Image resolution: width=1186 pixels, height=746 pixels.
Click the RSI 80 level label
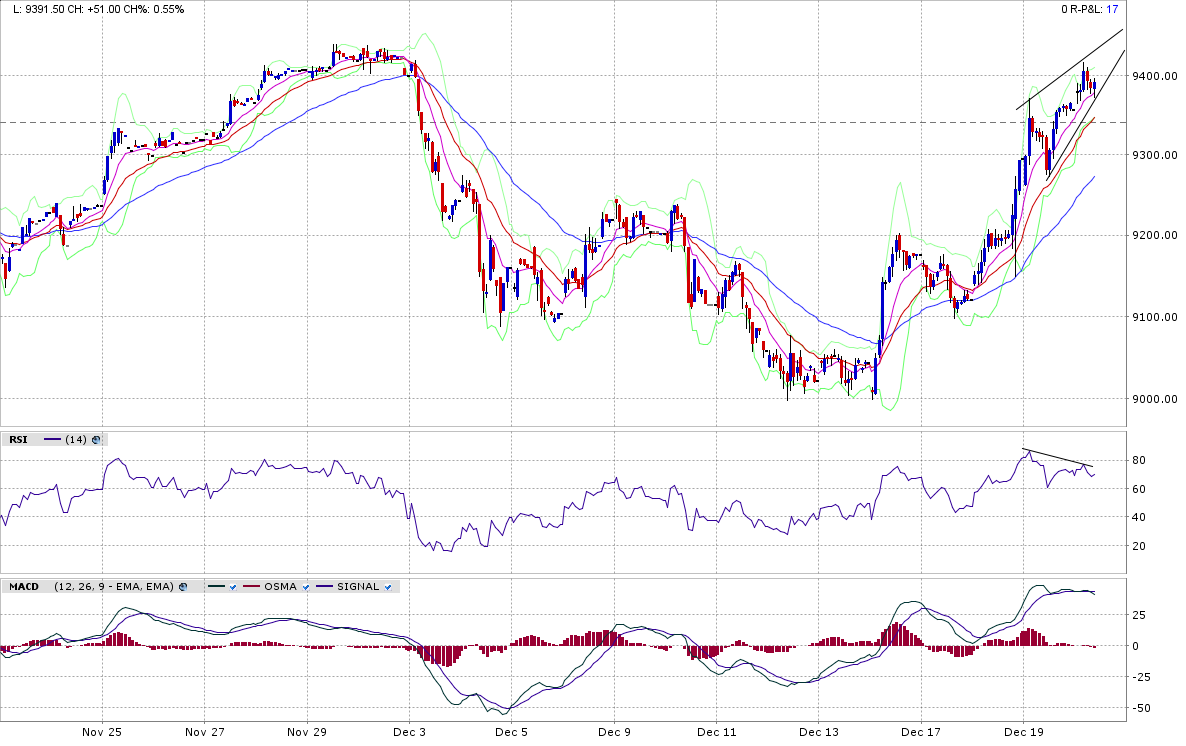click(1138, 461)
